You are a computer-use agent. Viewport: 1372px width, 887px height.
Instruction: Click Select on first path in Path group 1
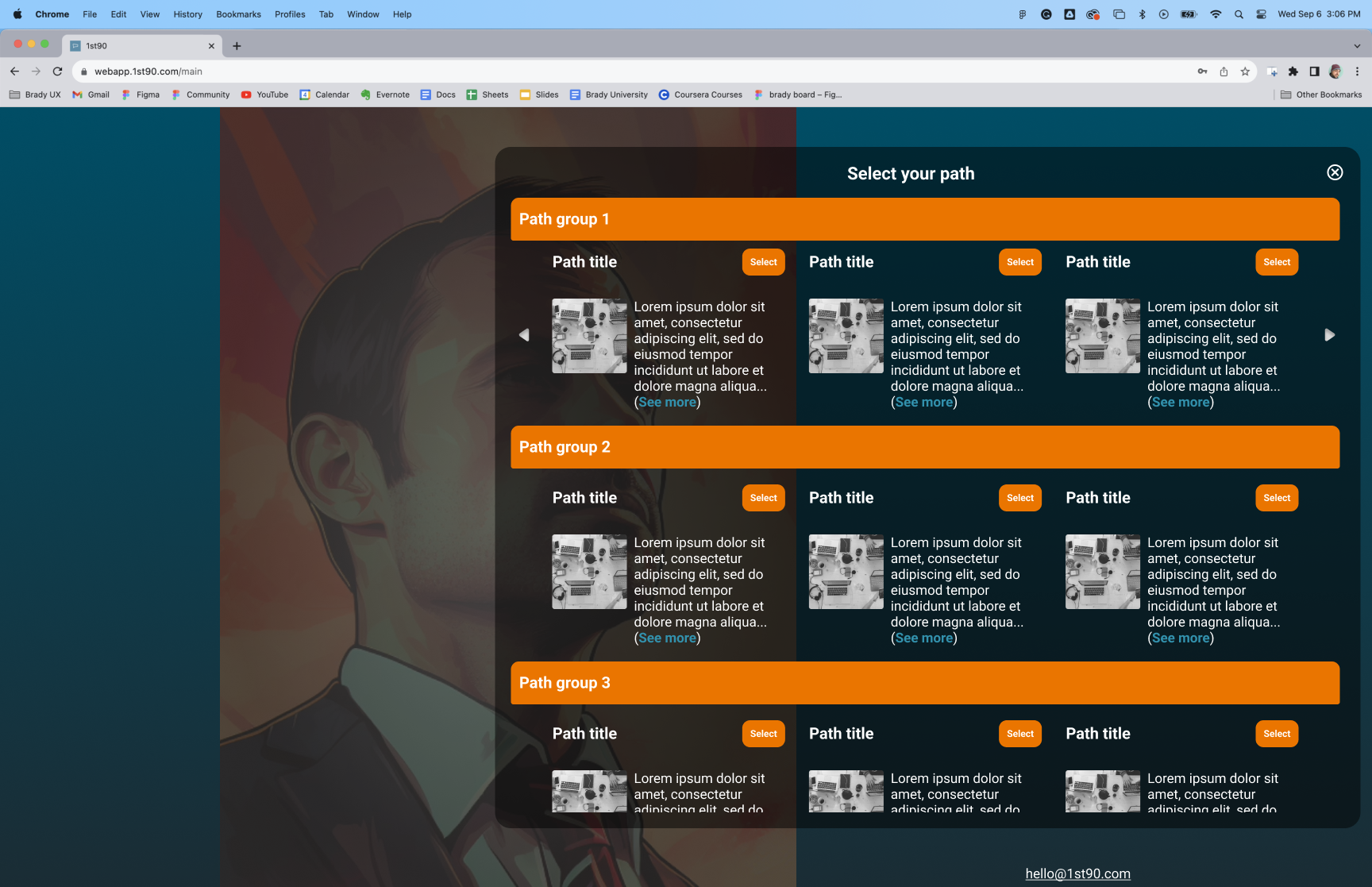(x=763, y=262)
